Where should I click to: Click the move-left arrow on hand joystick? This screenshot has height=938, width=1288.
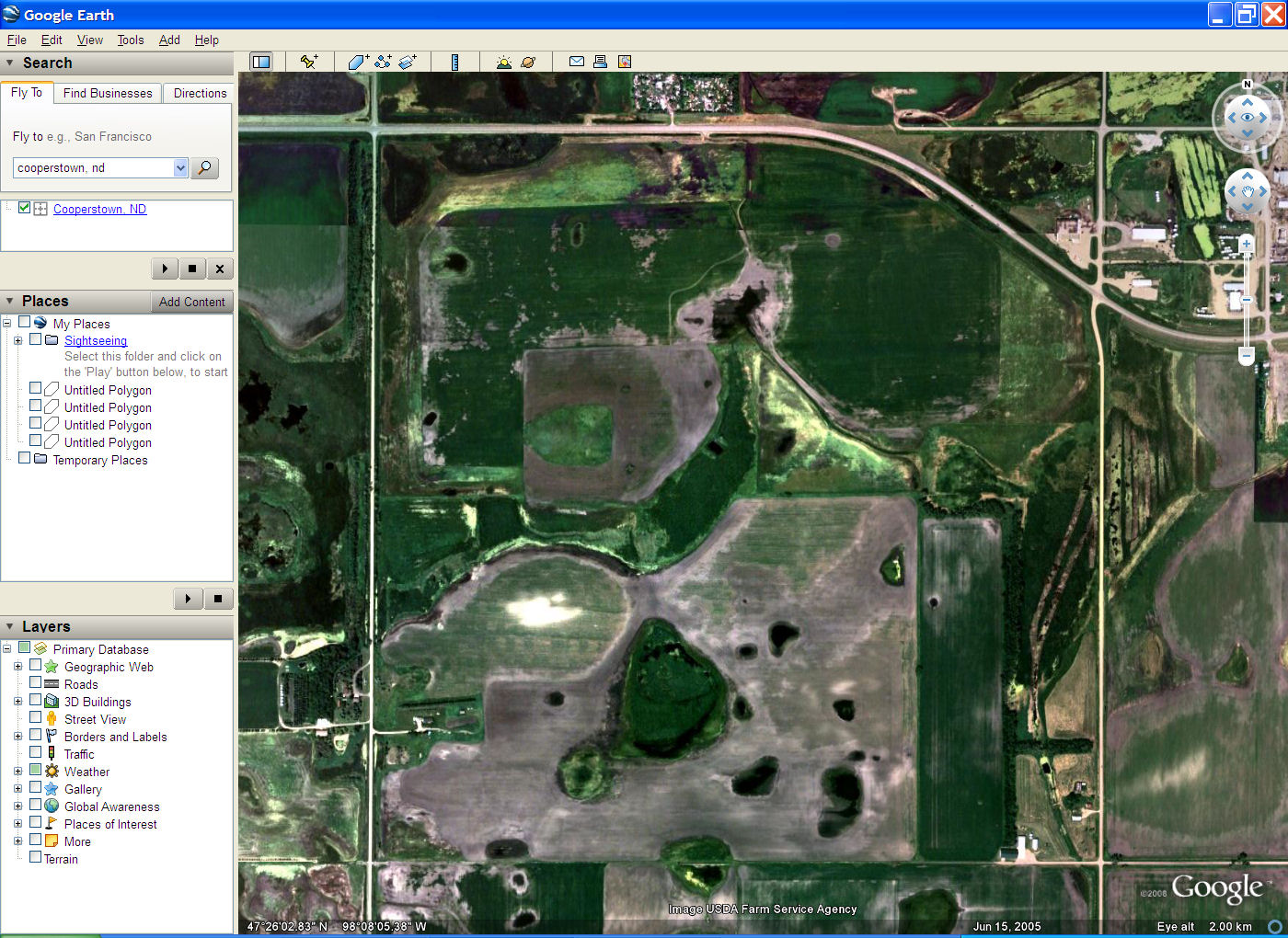[x=1231, y=191]
